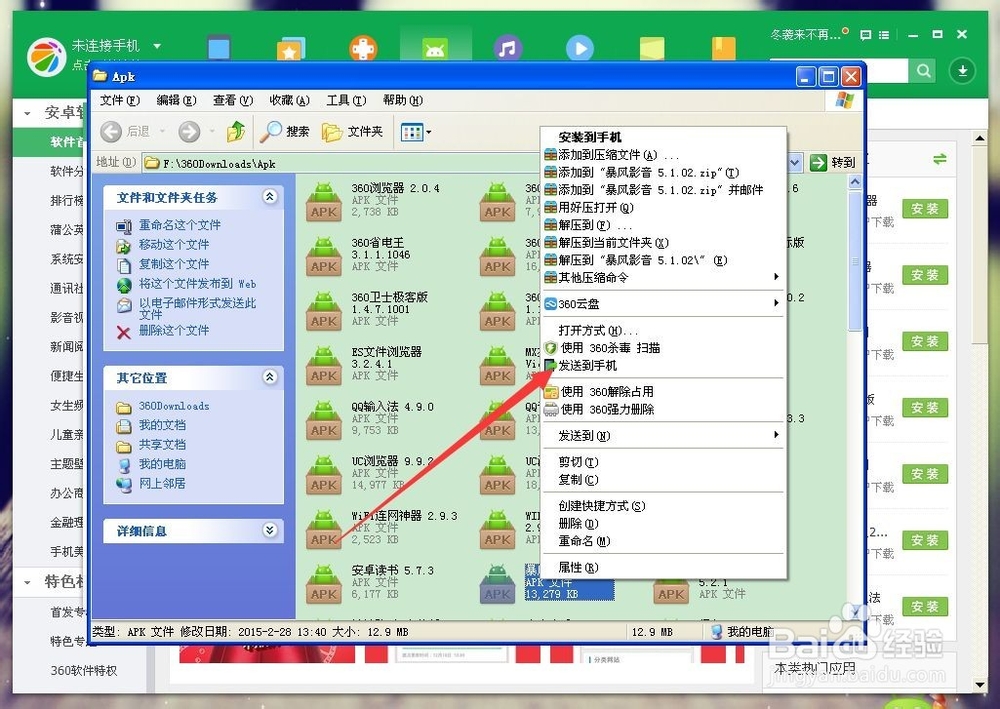Screen dimensions: 1000x709
Task: Select the UC浏览器 APK file icon
Action: (324, 474)
